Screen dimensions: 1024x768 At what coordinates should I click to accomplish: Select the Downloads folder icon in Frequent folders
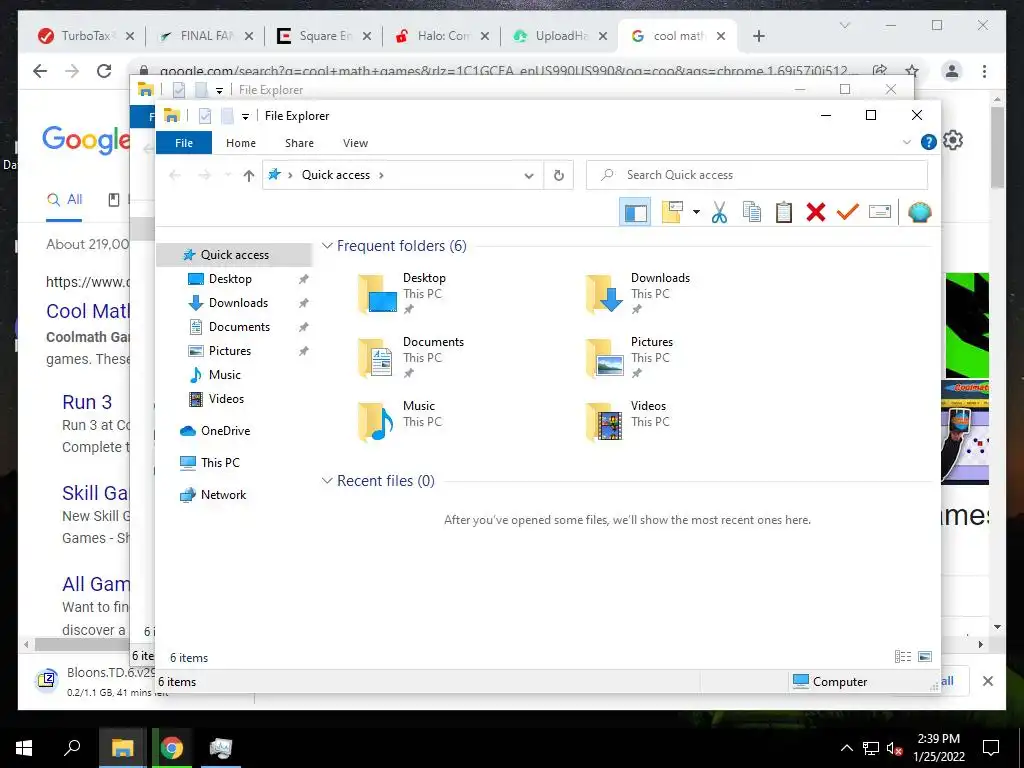(x=605, y=293)
